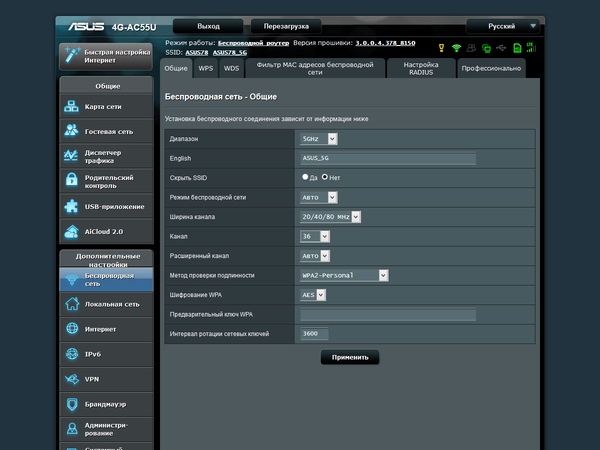Select 'Нет' for Скрыть SSID
This screenshot has width=600, height=450.
coord(325,177)
